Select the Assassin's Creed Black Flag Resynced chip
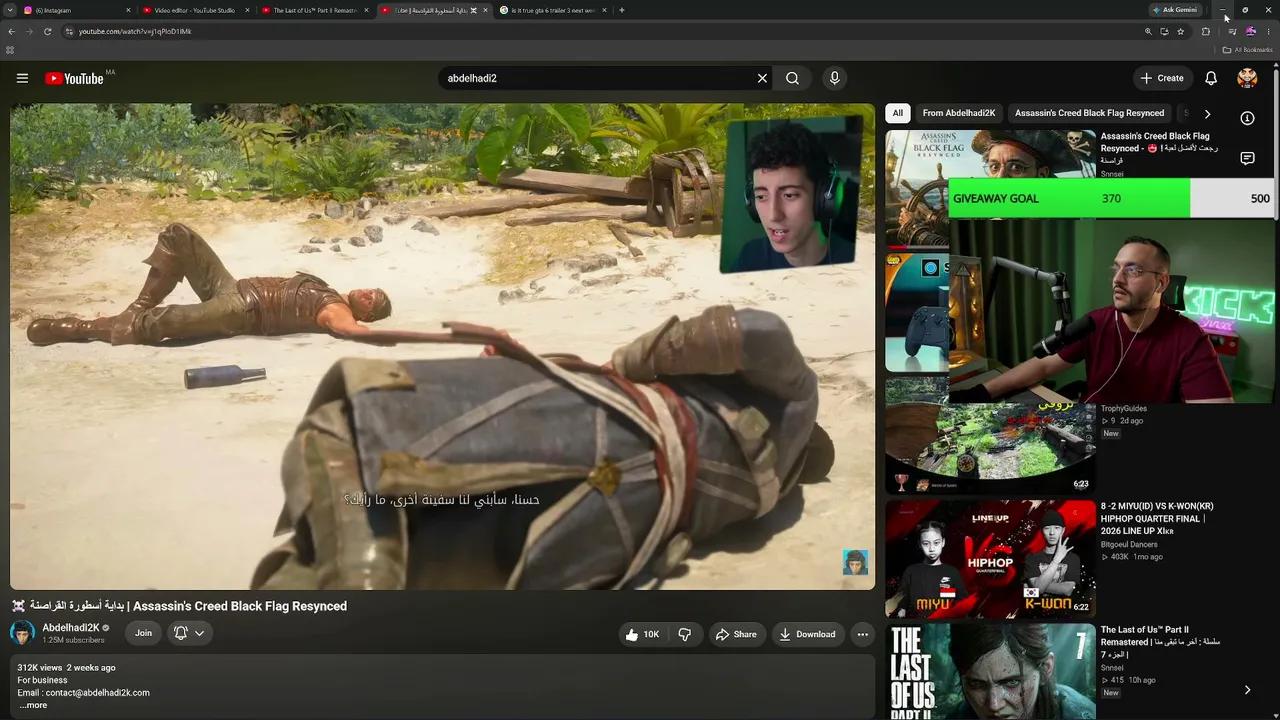1280x720 pixels. pyautogui.click(x=1089, y=113)
